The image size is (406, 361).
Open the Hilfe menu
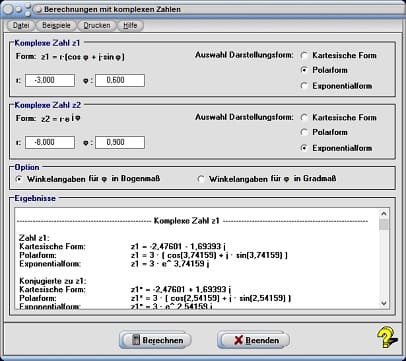[x=130, y=25]
